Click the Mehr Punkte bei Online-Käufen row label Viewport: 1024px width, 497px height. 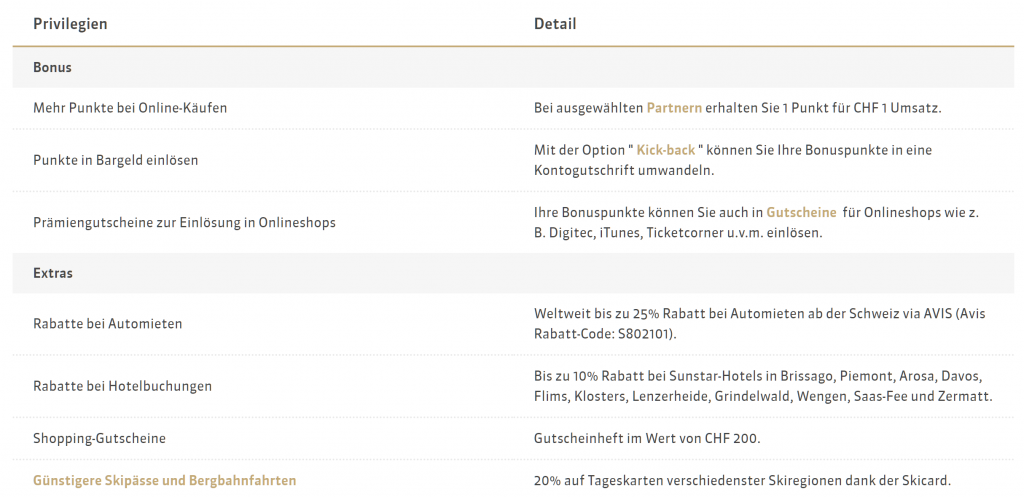[x=130, y=108]
